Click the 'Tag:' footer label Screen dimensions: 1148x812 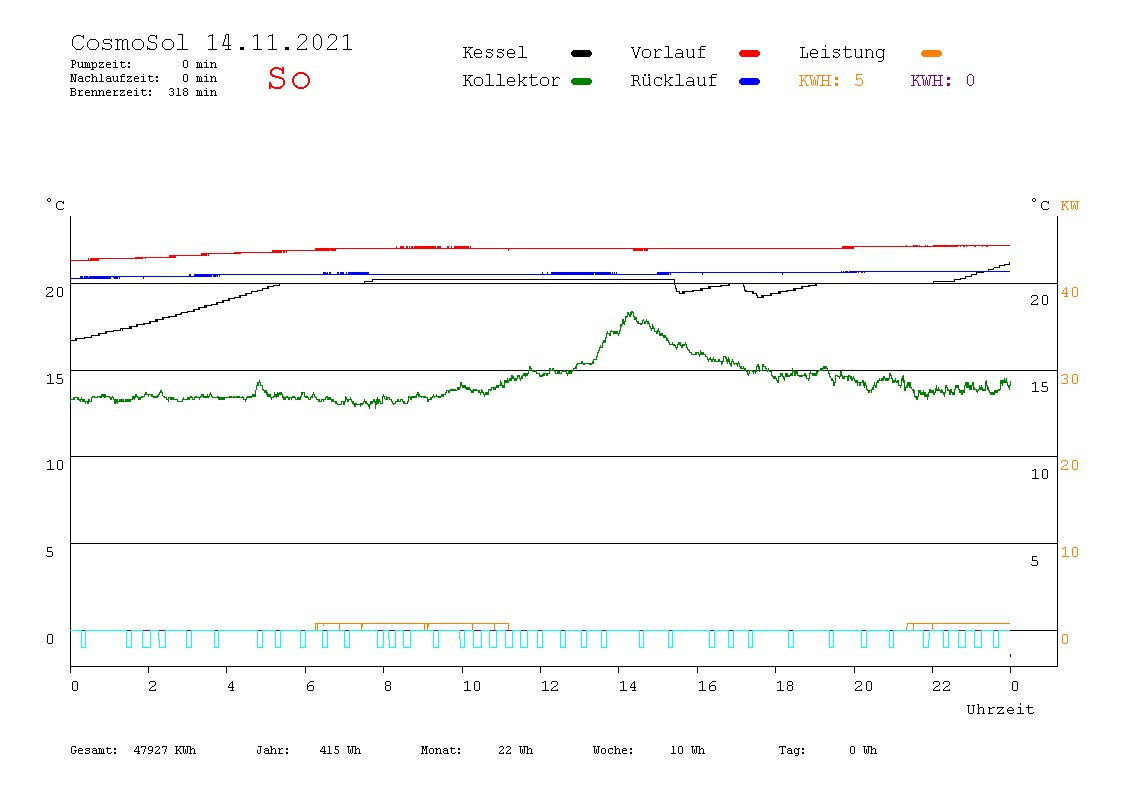[x=791, y=750]
